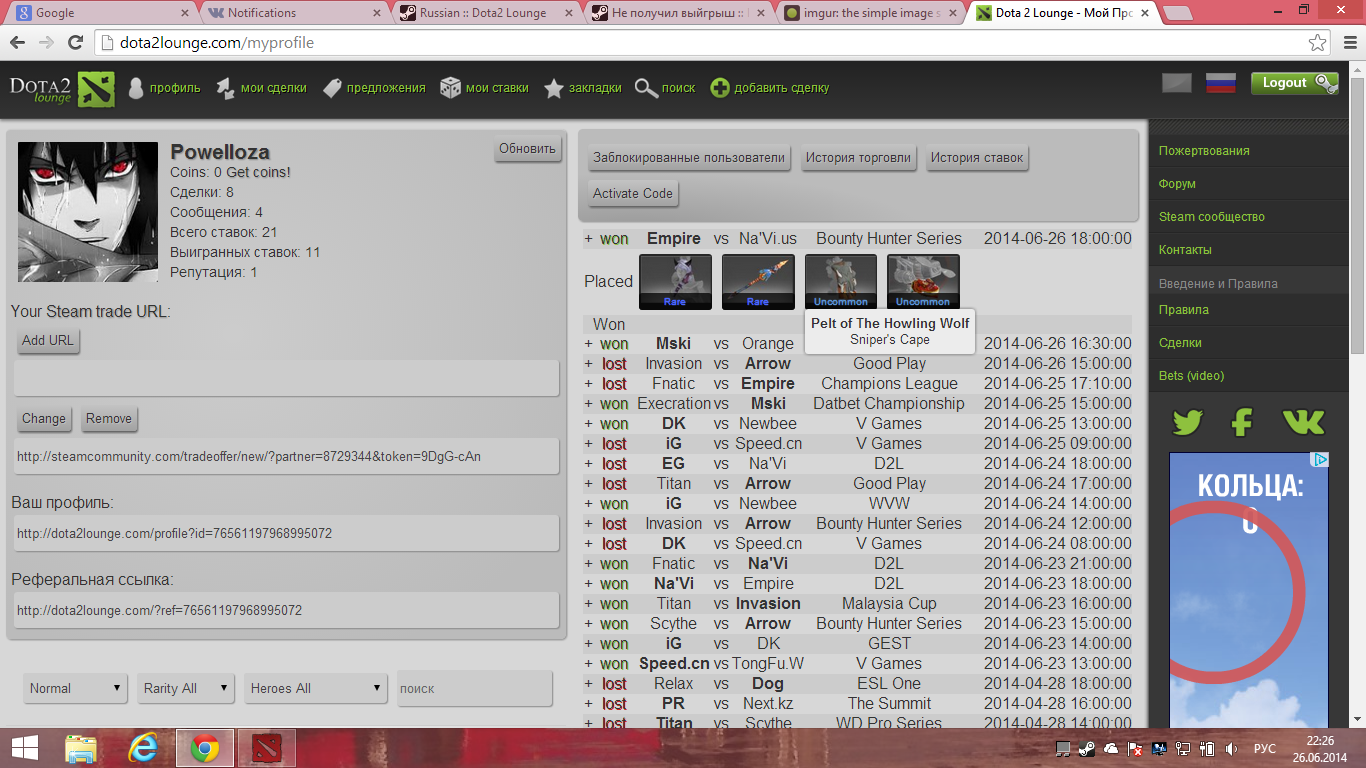Click the Steam tray icon
This screenshot has width=1366, height=768.
pos(1088,748)
